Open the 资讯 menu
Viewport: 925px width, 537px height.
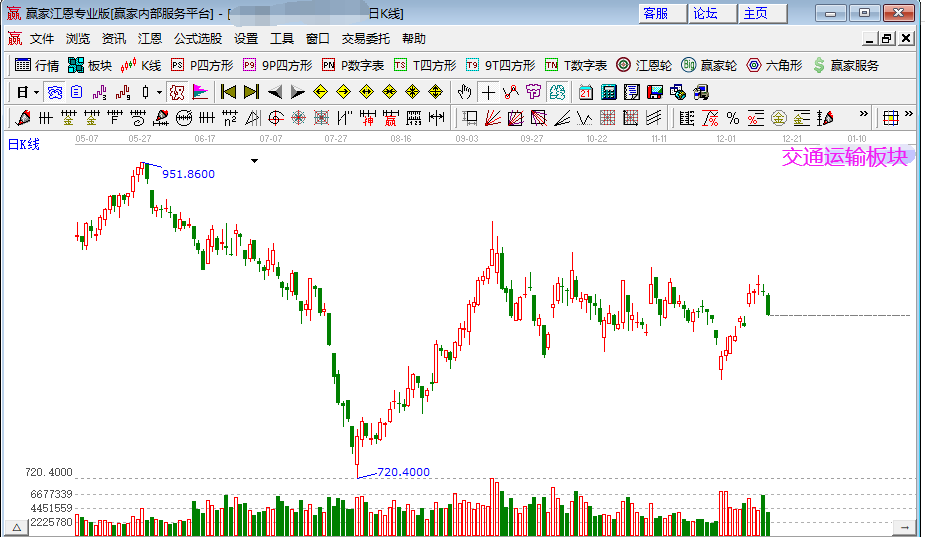point(114,39)
